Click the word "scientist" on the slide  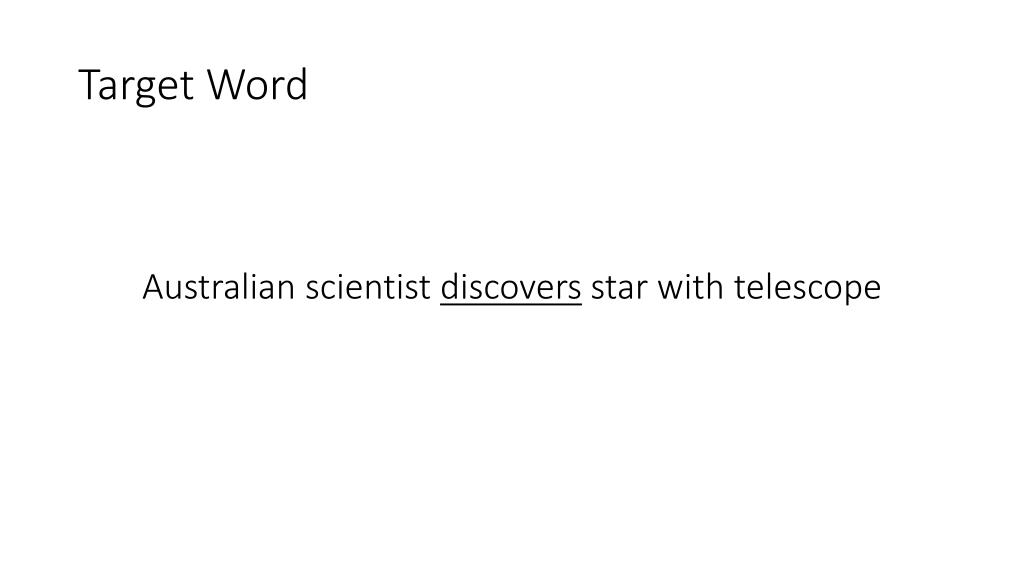coord(368,287)
